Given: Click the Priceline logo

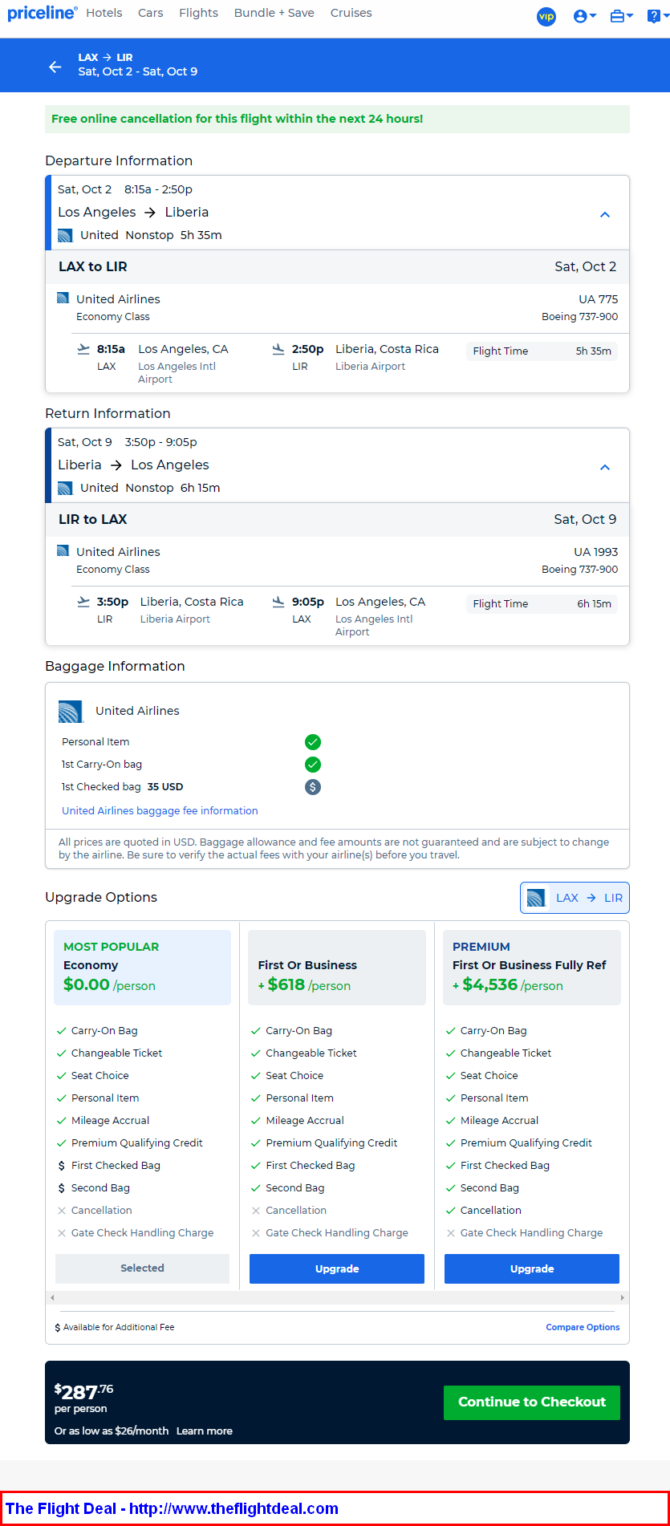Looking at the screenshot, I should pyautogui.click(x=42, y=13).
